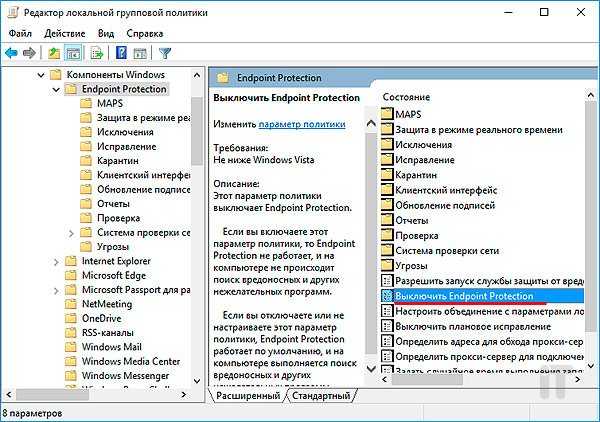Click description pane scrollbar down arrow
The width and height of the screenshot is (600, 422).
click(371, 369)
